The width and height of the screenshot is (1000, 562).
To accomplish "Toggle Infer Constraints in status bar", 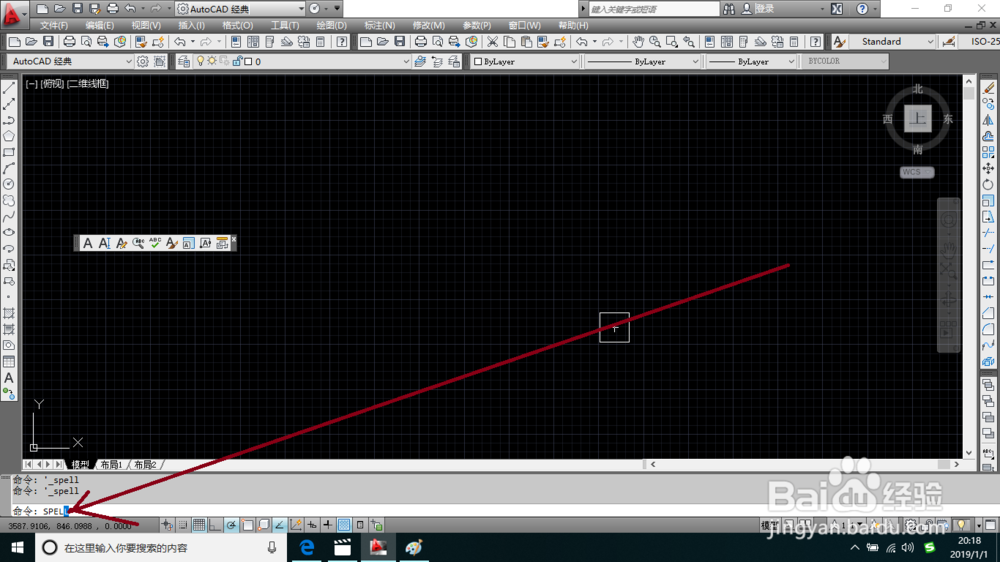I will [167, 525].
